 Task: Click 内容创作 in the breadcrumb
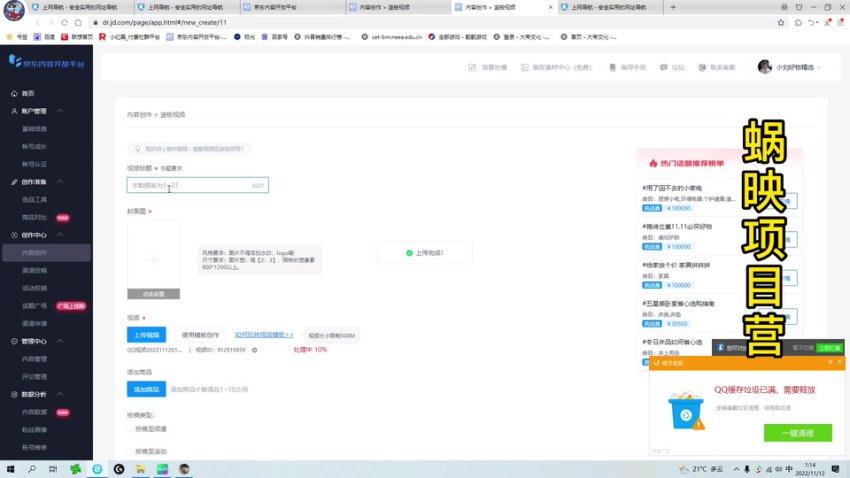coord(139,115)
